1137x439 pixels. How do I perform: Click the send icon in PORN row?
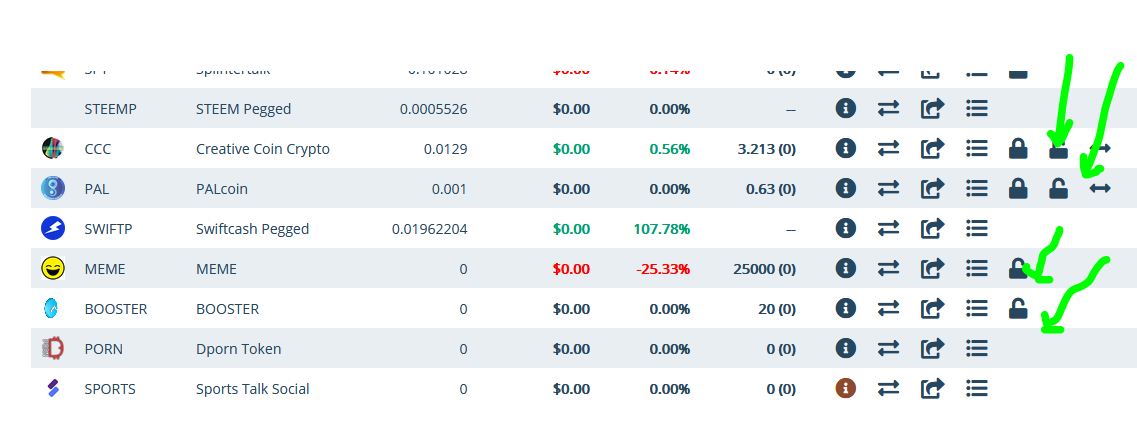[932, 348]
